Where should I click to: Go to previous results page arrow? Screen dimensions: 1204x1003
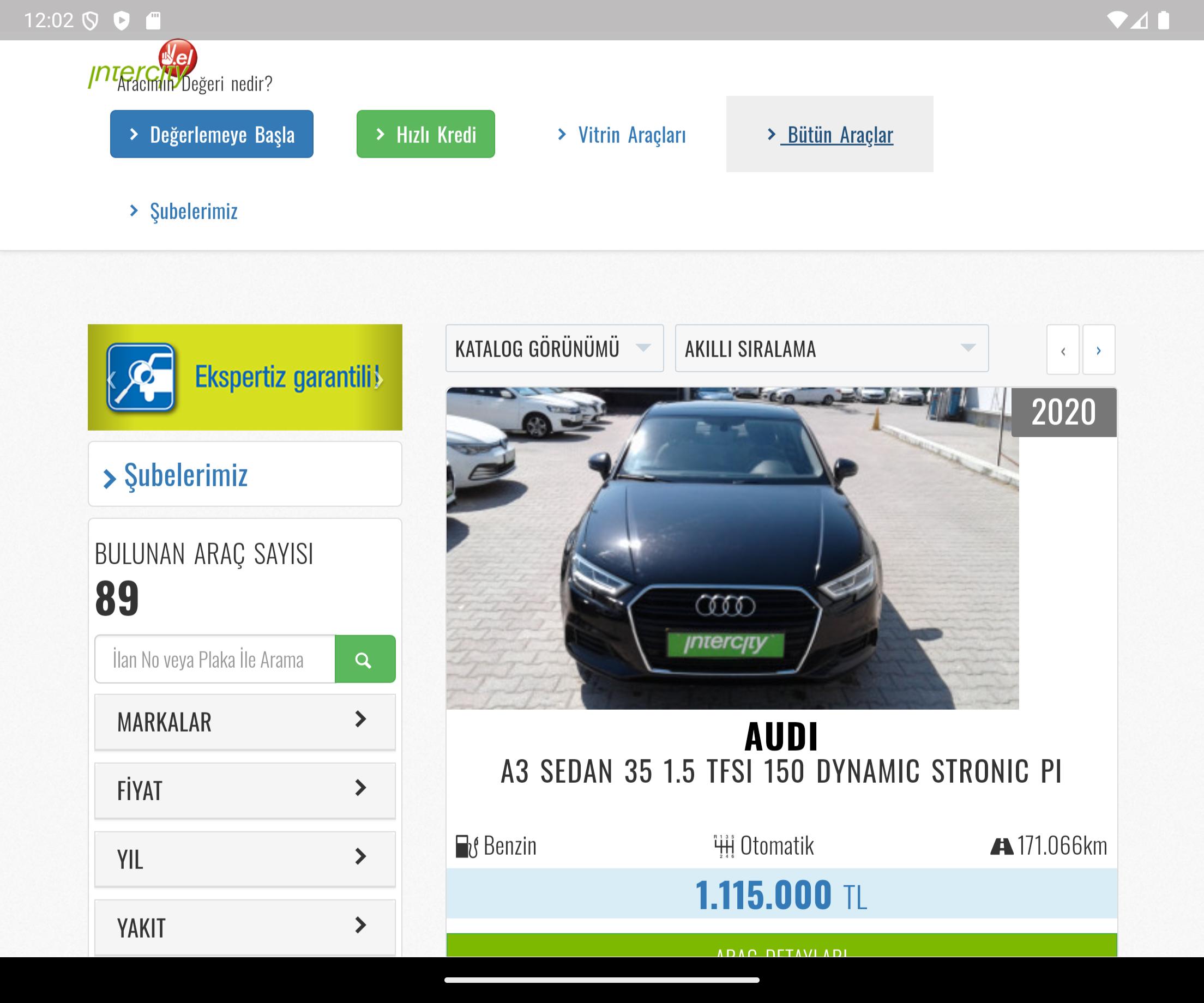1063,349
